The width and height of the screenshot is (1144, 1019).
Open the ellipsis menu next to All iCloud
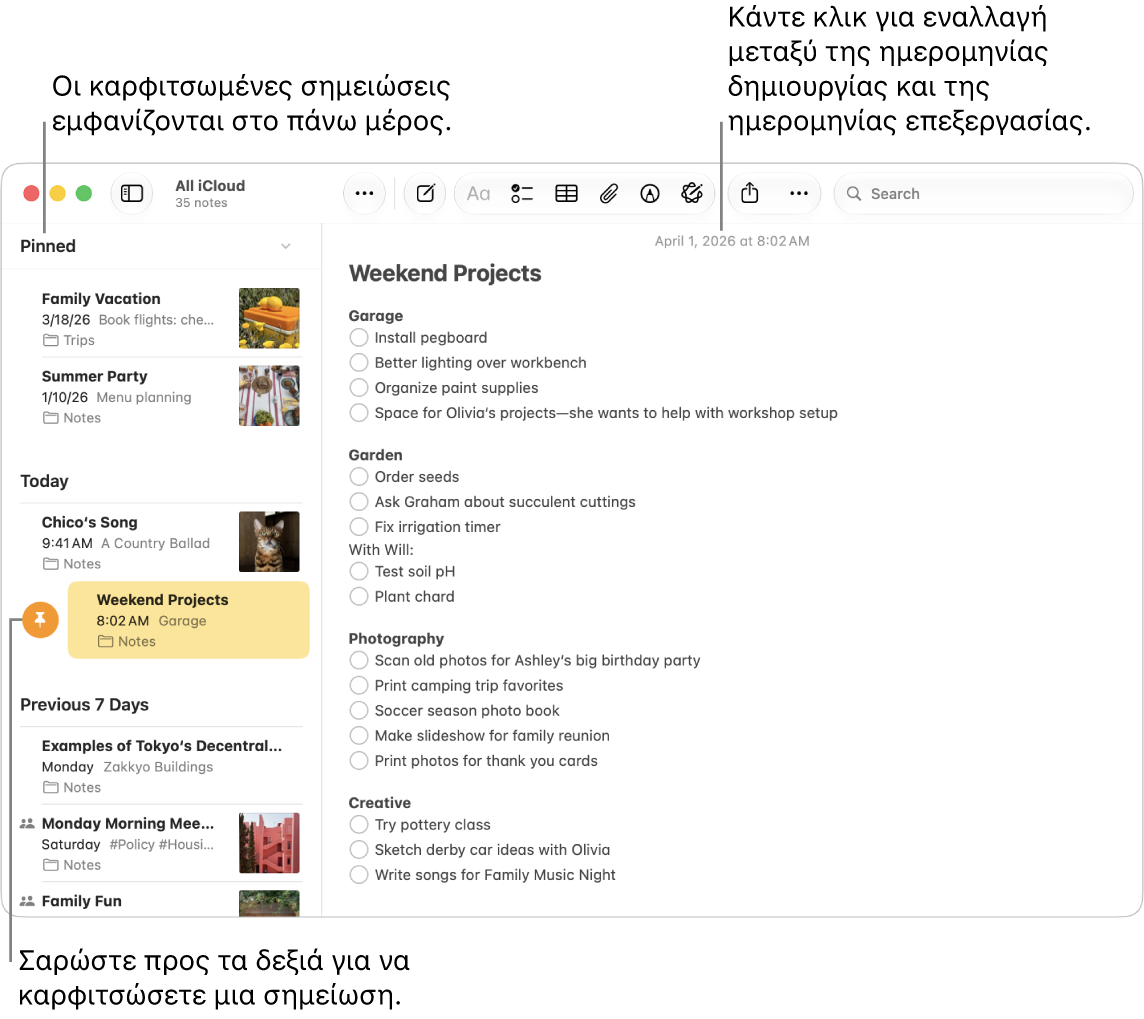click(x=364, y=193)
